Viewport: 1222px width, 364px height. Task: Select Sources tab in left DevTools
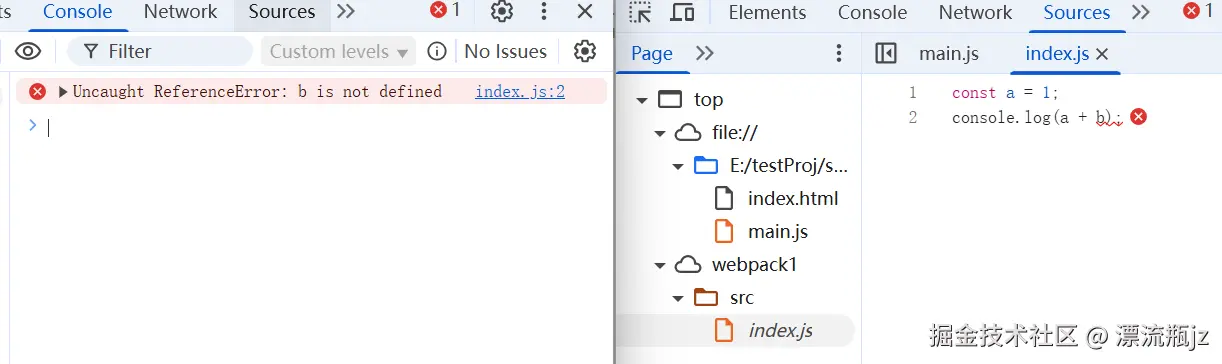282,13
